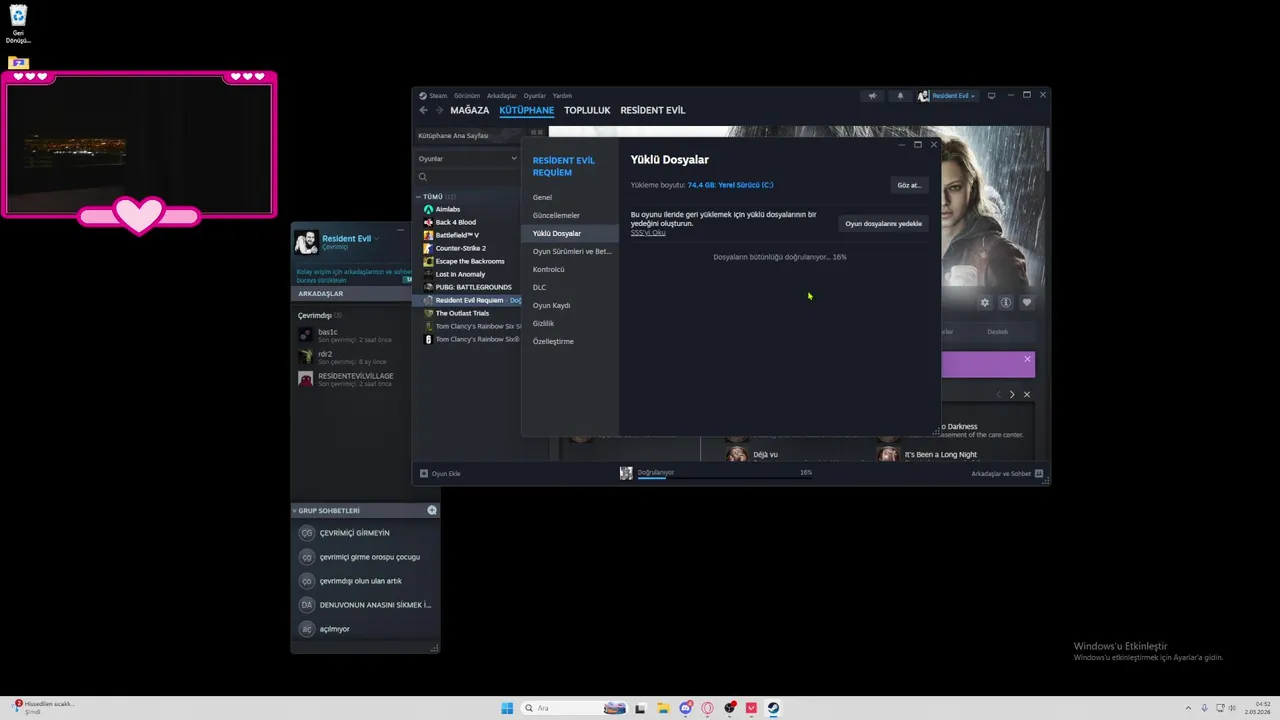Click the Oyun Ekle button
The image size is (1280, 720).
440,473
